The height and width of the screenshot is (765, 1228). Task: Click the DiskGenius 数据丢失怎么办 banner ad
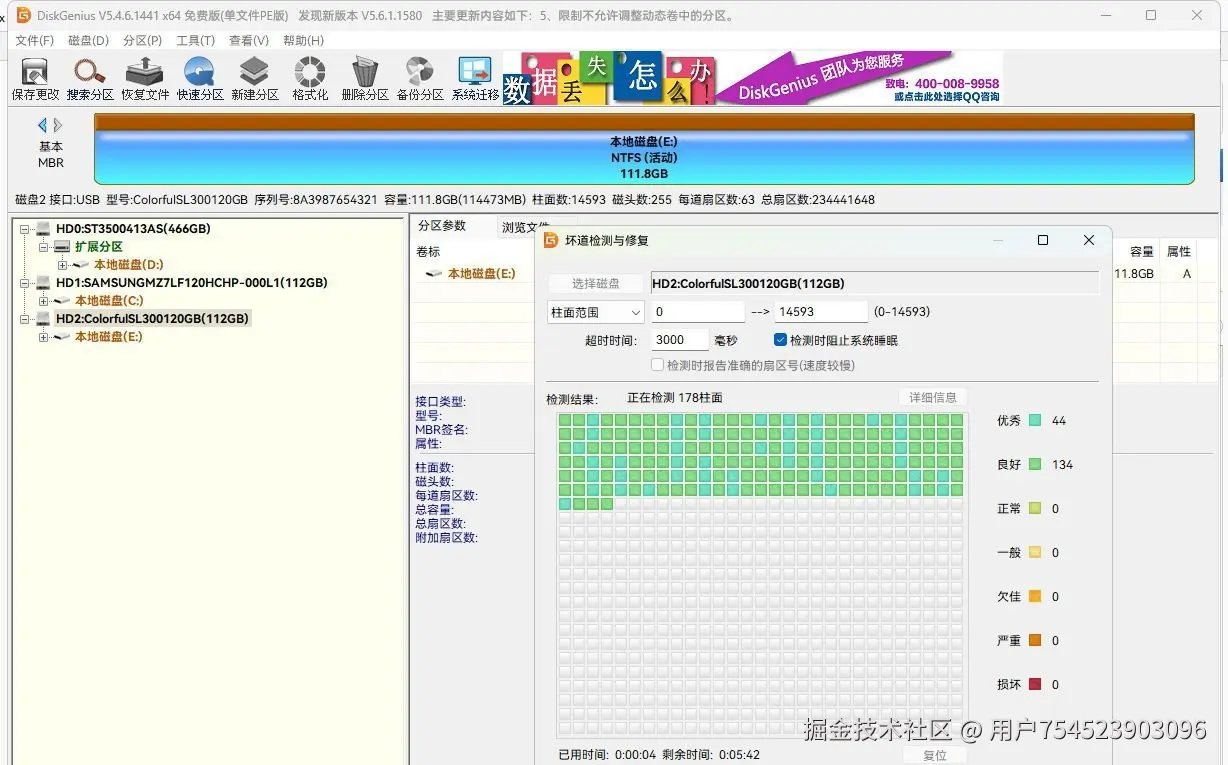coord(752,78)
